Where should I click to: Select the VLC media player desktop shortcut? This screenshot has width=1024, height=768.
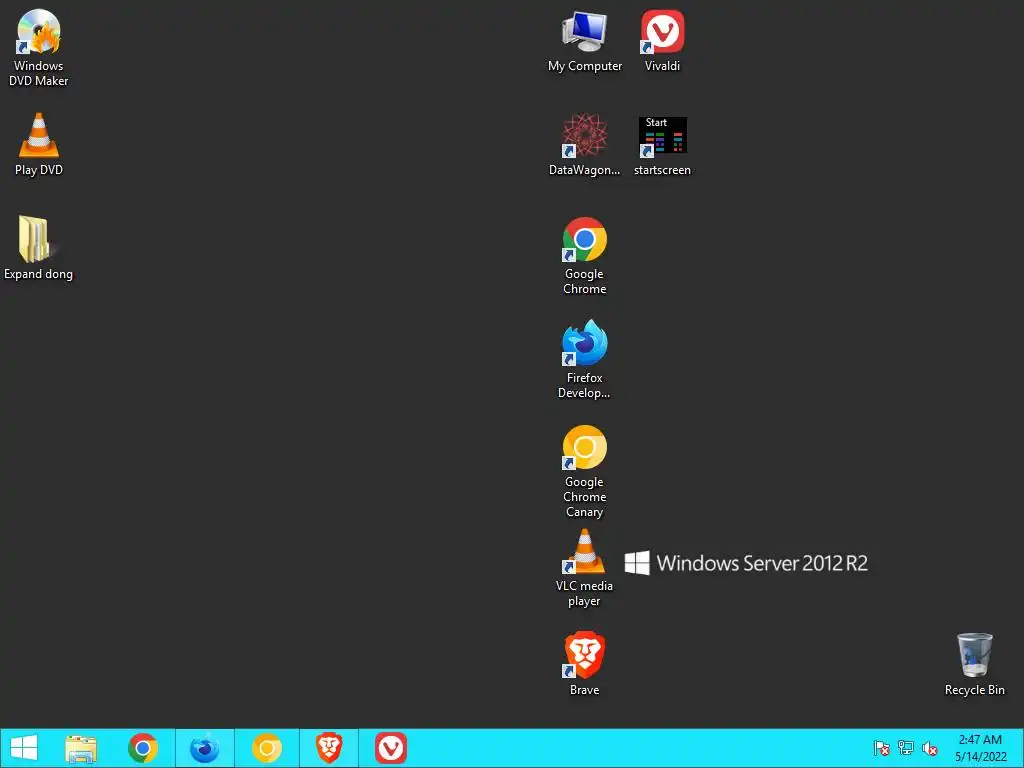point(584,568)
